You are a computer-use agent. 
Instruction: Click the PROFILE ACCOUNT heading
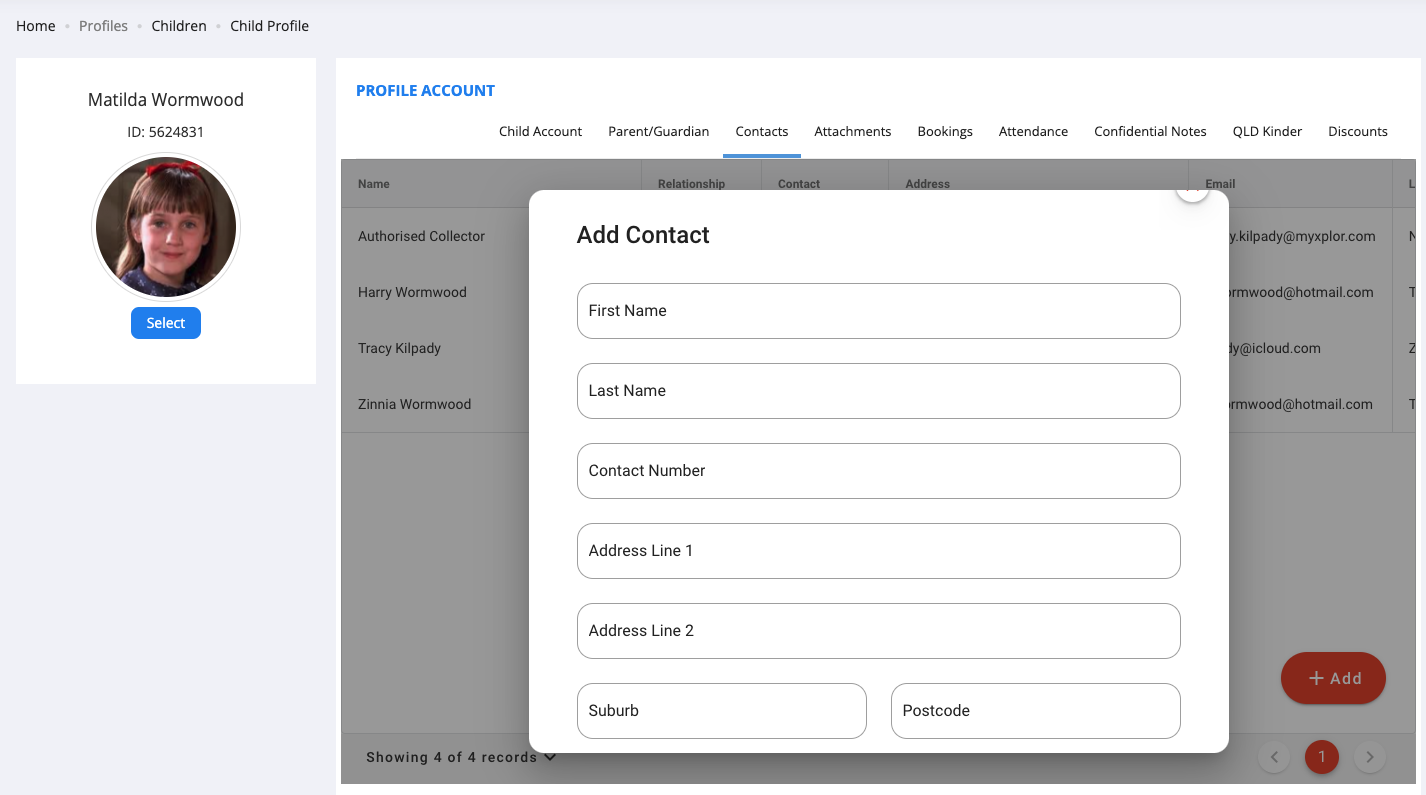(425, 90)
